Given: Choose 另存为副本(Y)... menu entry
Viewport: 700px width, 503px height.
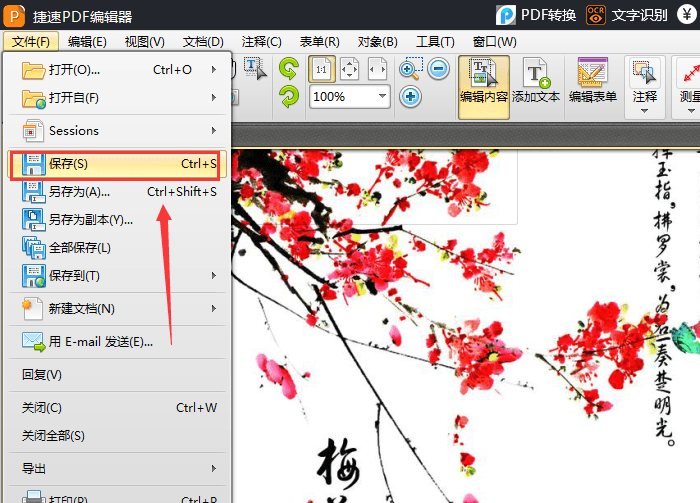Looking at the screenshot, I should tap(117, 220).
